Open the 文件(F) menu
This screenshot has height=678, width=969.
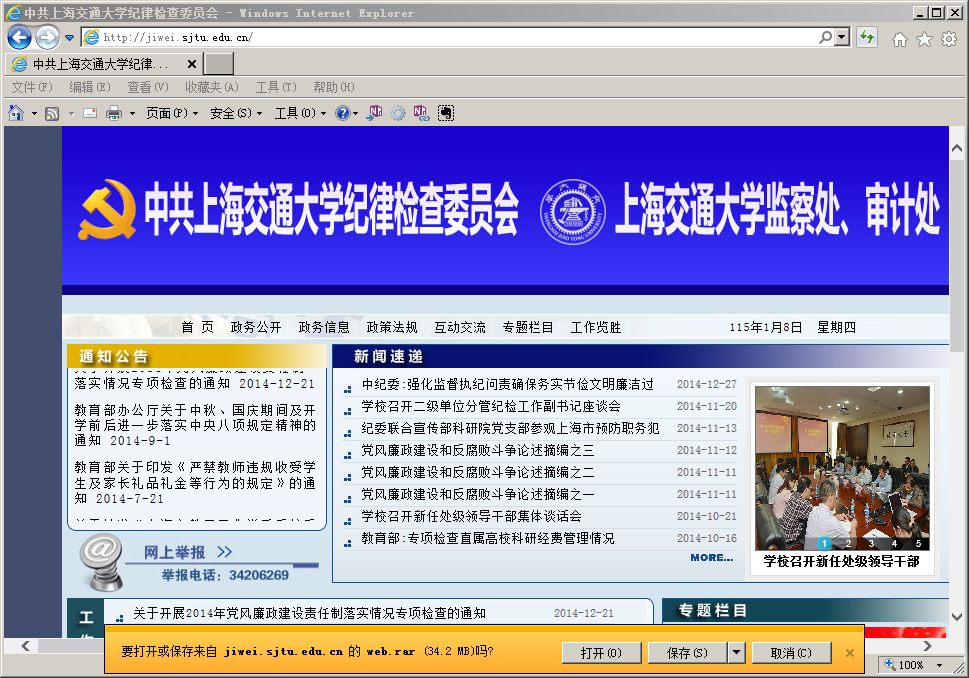[32, 87]
